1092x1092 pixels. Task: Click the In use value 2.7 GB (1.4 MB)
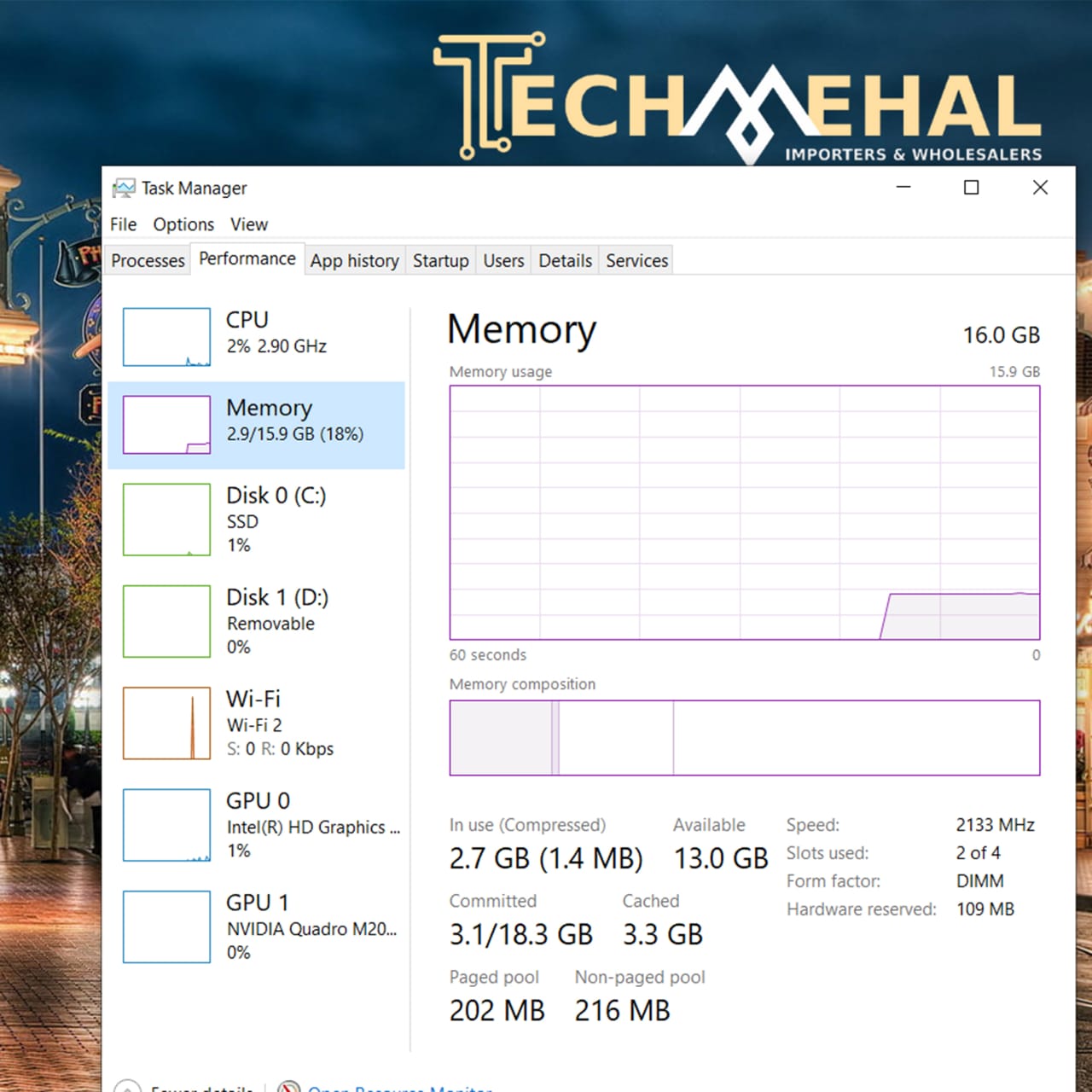(546, 858)
